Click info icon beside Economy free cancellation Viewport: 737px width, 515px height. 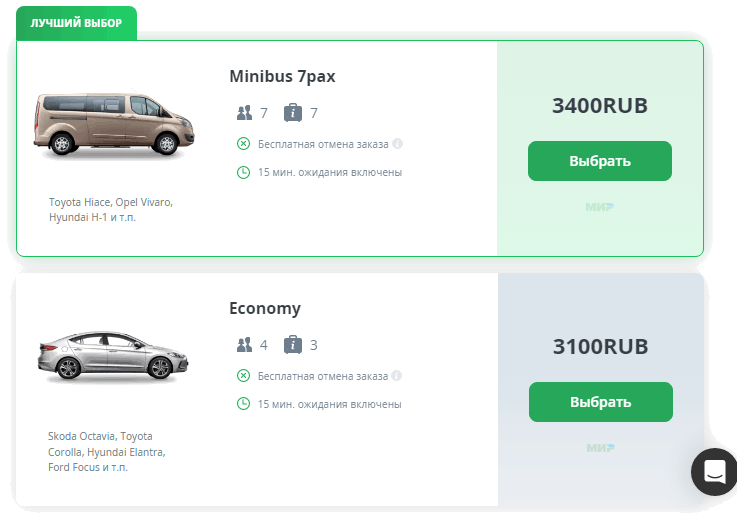397,376
